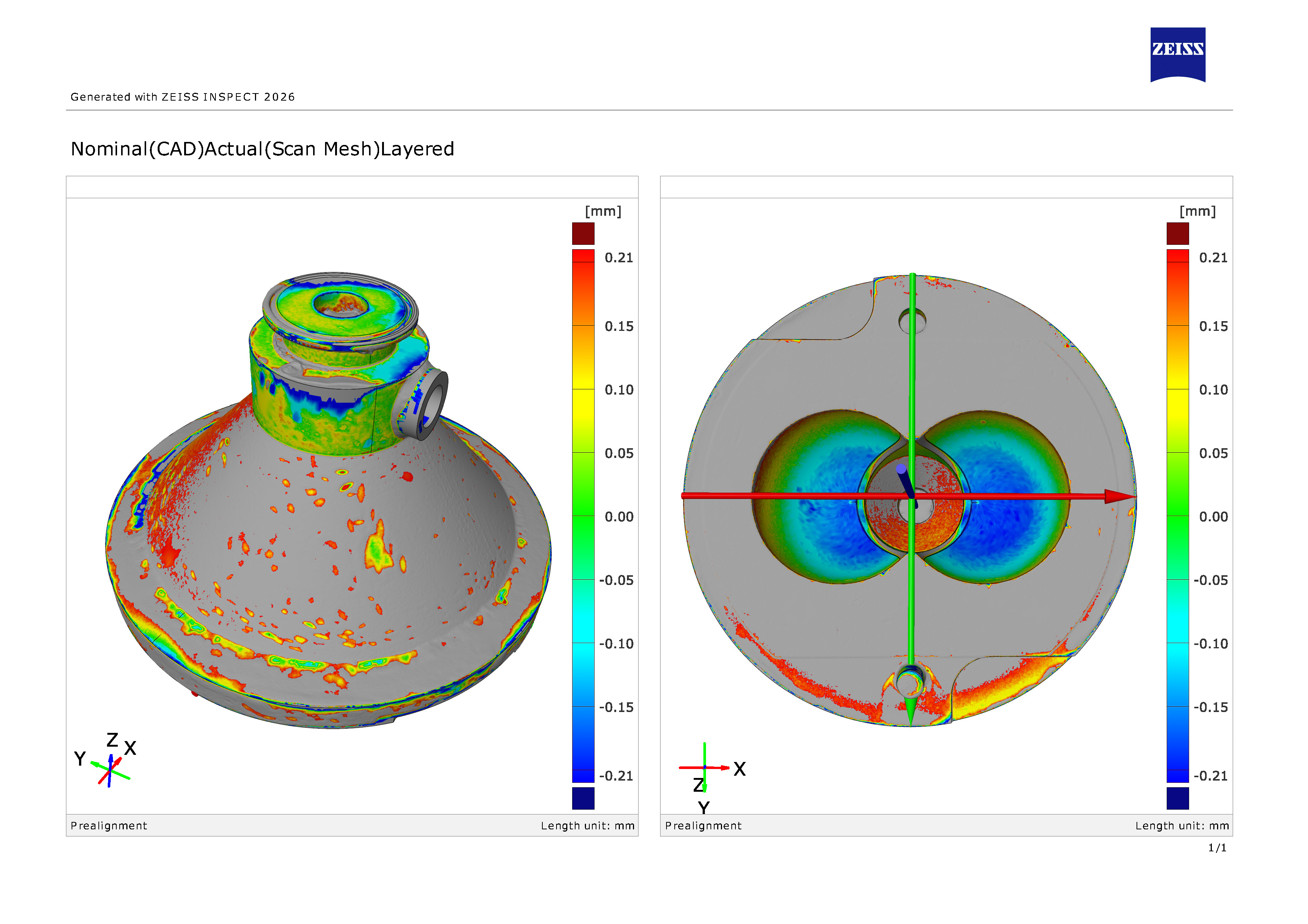This screenshot has width=1308, height=924.
Task: Click the ZEISS logo in the header
Action: tap(1177, 55)
